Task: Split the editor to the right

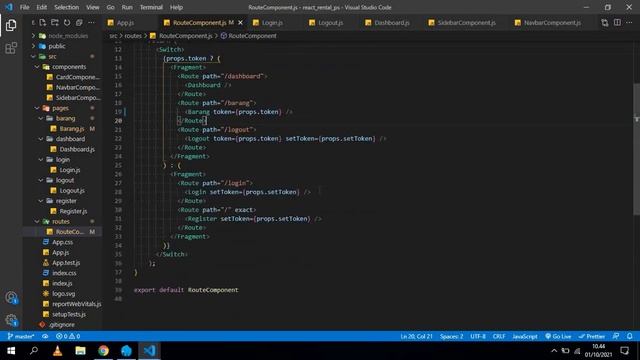Action: point(617,23)
